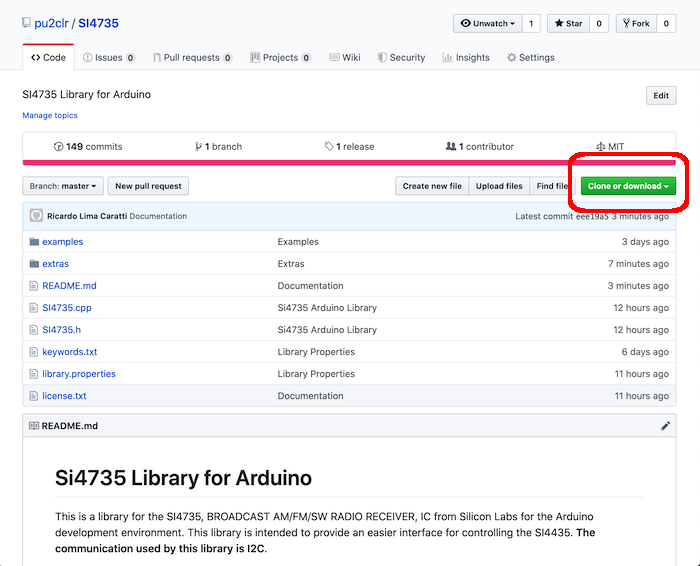The width and height of the screenshot is (700, 566).
Task: Switch to the Projects tab
Action: [x=280, y=57]
